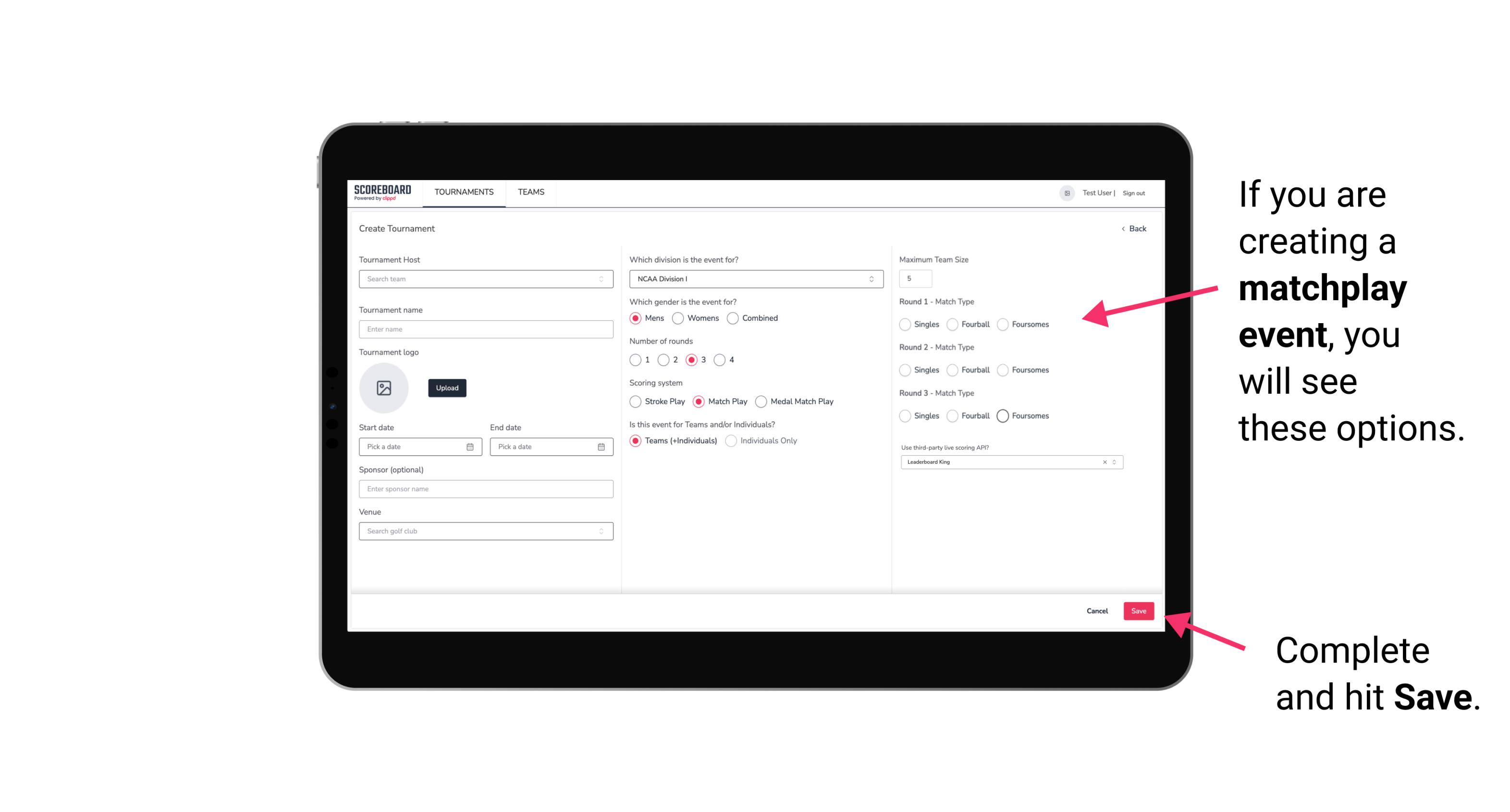This screenshot has height=812, width=1510.
Task: Click the venue search dropdown icon
Action: [x=600, y=531]
